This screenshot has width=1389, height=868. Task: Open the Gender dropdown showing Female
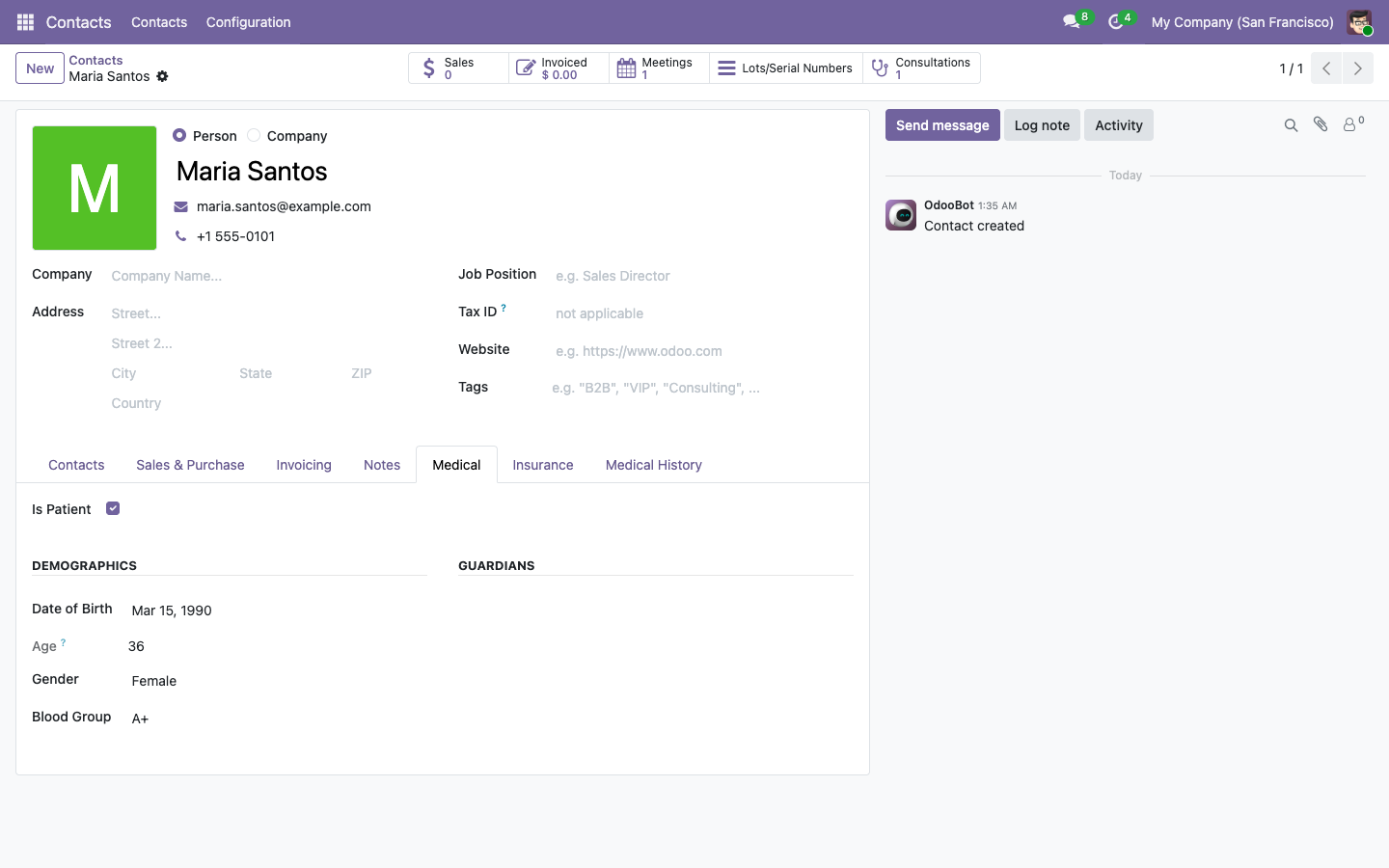point(277,681)
